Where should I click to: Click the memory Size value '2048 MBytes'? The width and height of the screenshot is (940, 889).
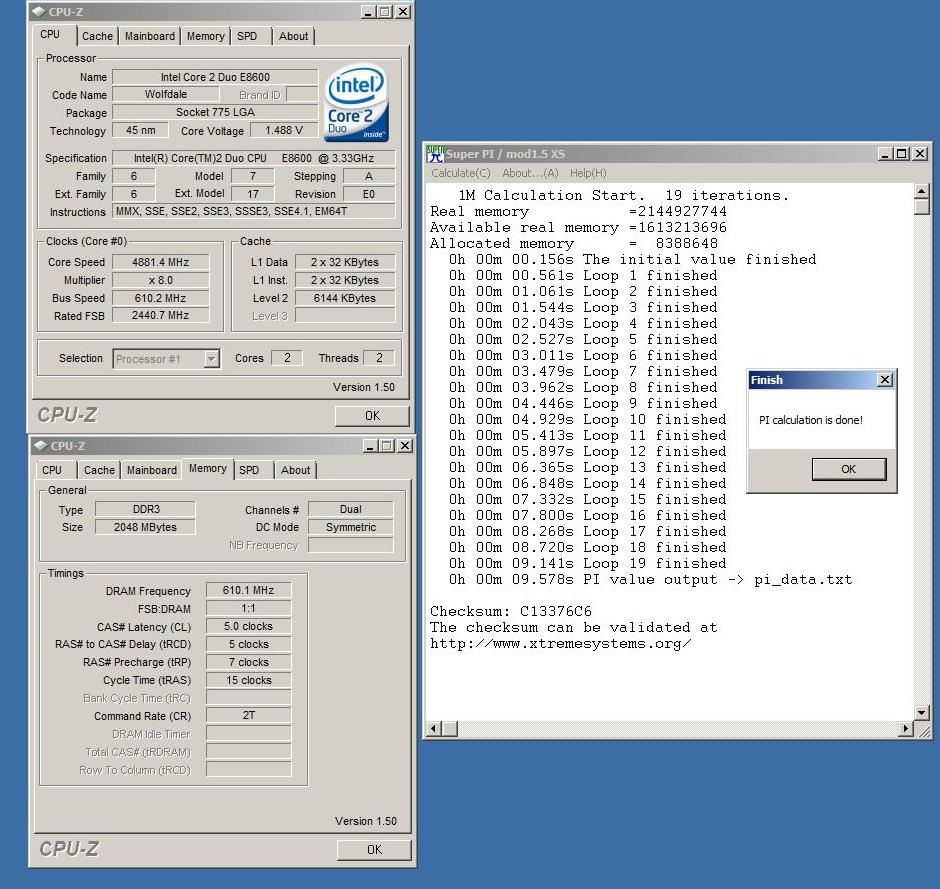point(146,527)
